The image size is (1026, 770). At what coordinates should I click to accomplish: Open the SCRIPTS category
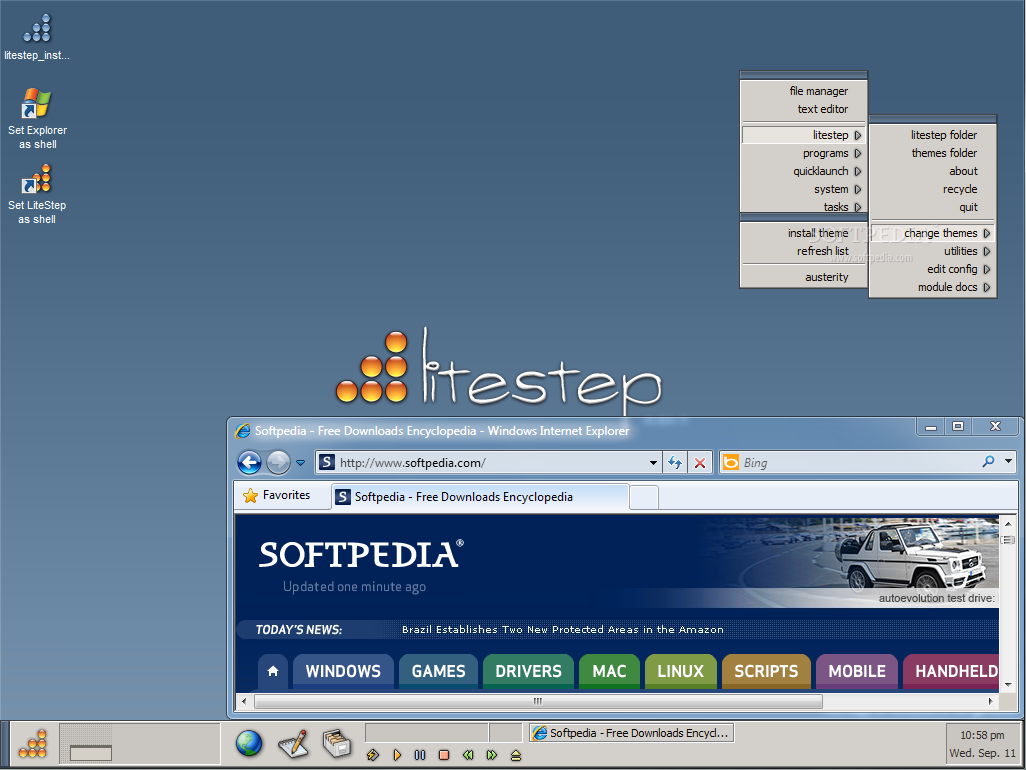pyautogui.click(x=766, y=671)
